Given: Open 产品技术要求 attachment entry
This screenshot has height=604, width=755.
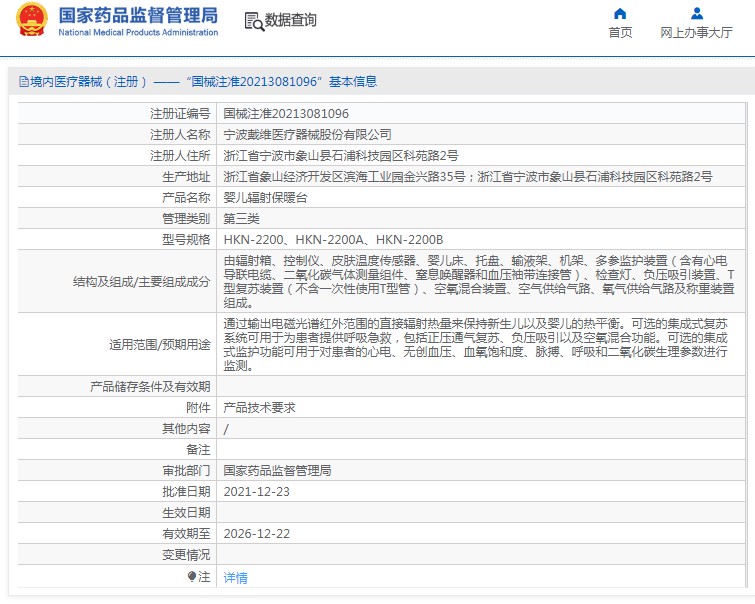Looking at the screenshot, I should click(x=258, y=408).
